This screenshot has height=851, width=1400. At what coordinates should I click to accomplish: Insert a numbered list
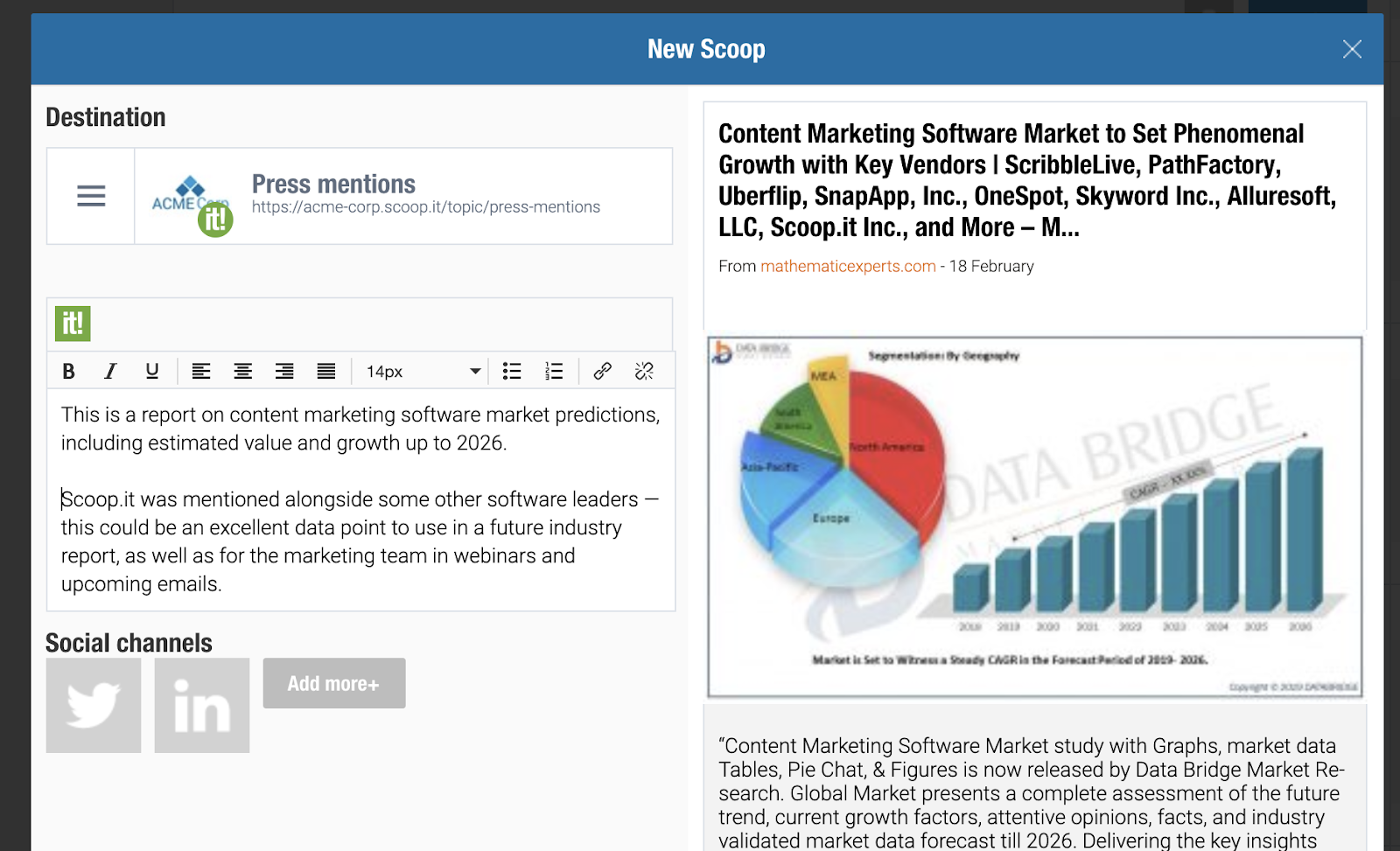(x=554, y=372)
